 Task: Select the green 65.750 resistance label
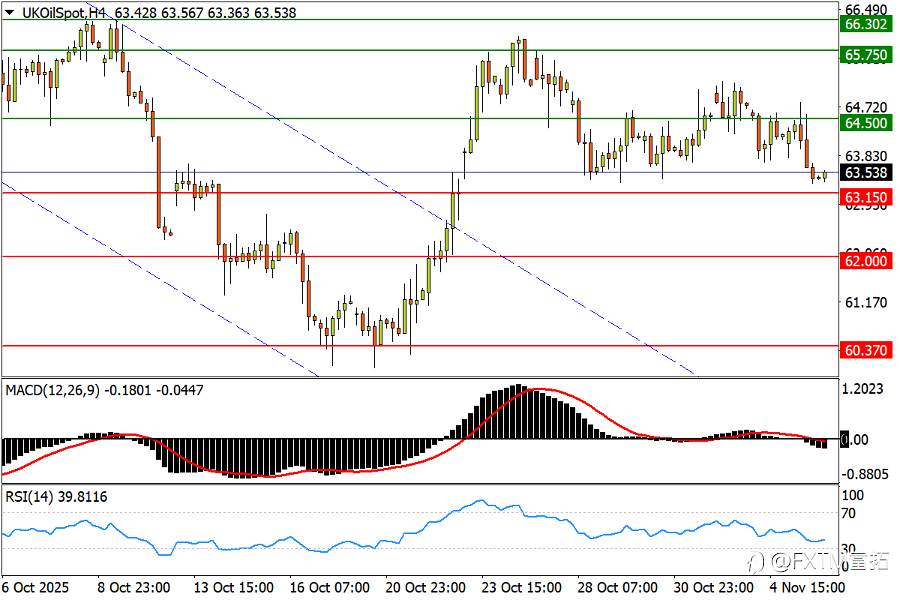point(866,55)
